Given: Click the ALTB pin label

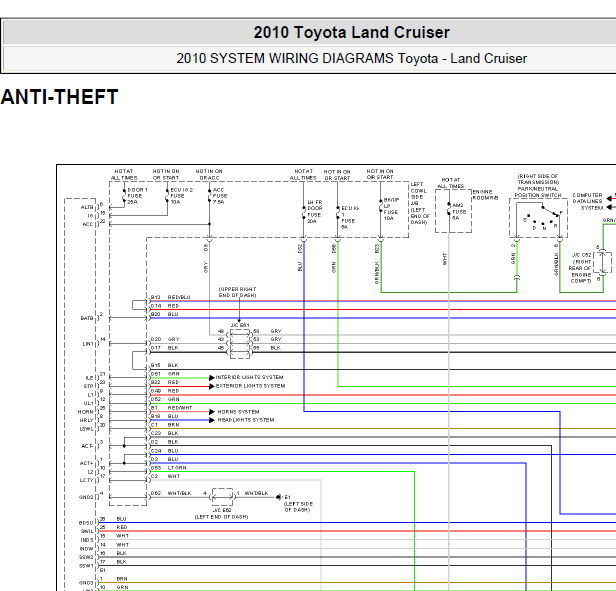Looking at the screenshot, I should (87, 207).
